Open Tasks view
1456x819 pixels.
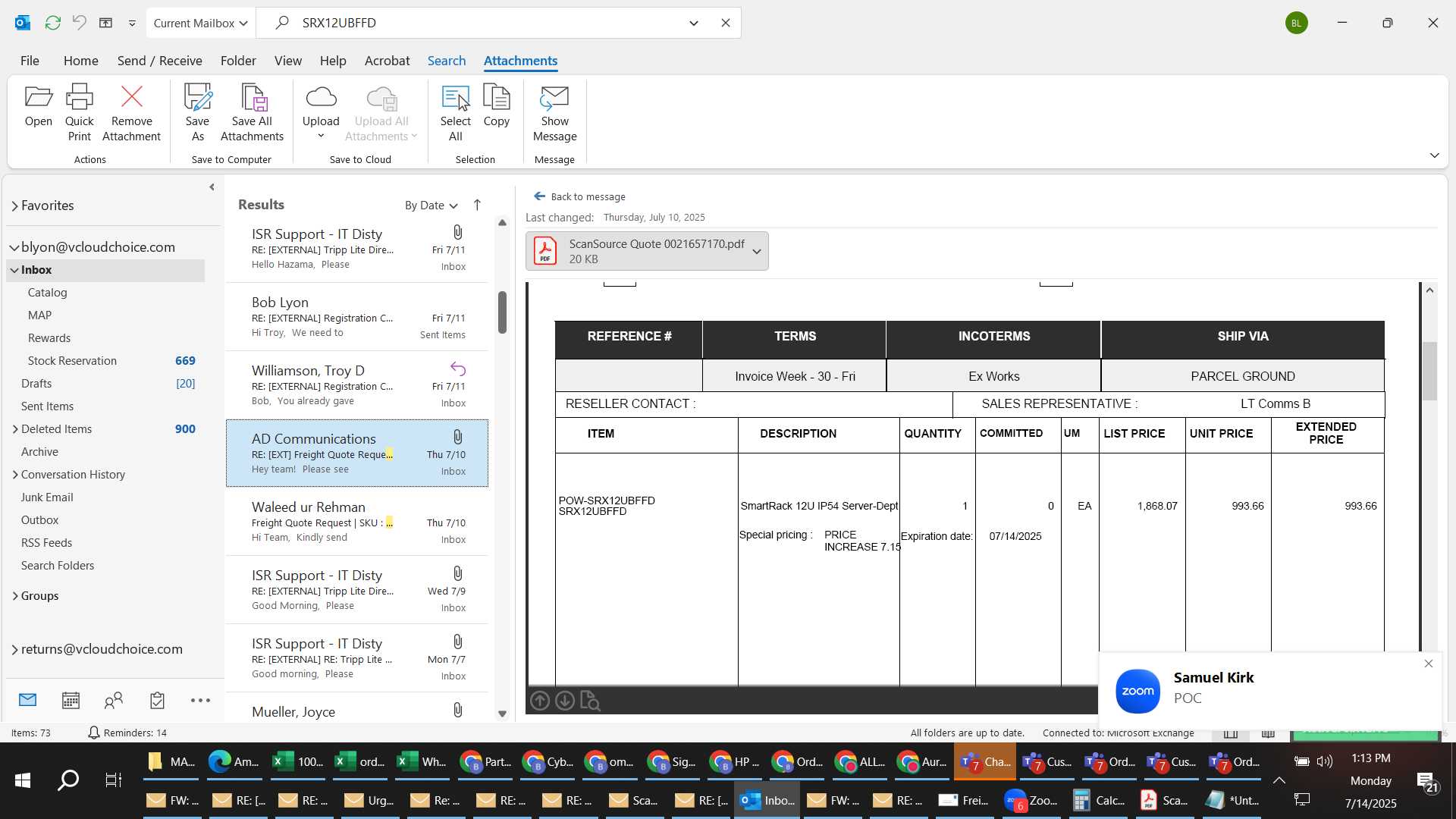click(x=157, y=700)
